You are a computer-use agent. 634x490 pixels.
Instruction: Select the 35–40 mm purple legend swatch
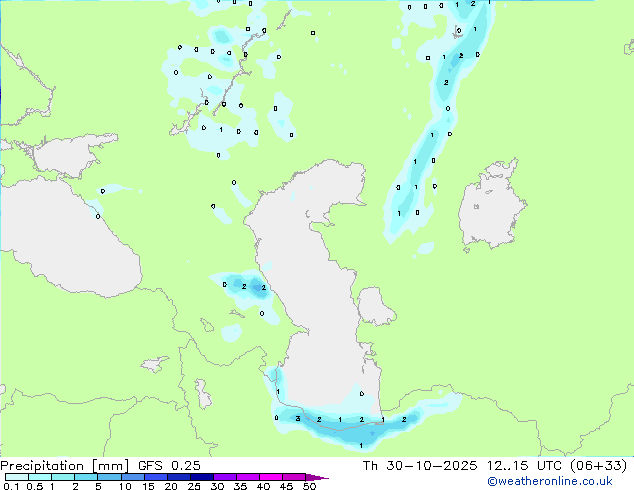point(248,477)
